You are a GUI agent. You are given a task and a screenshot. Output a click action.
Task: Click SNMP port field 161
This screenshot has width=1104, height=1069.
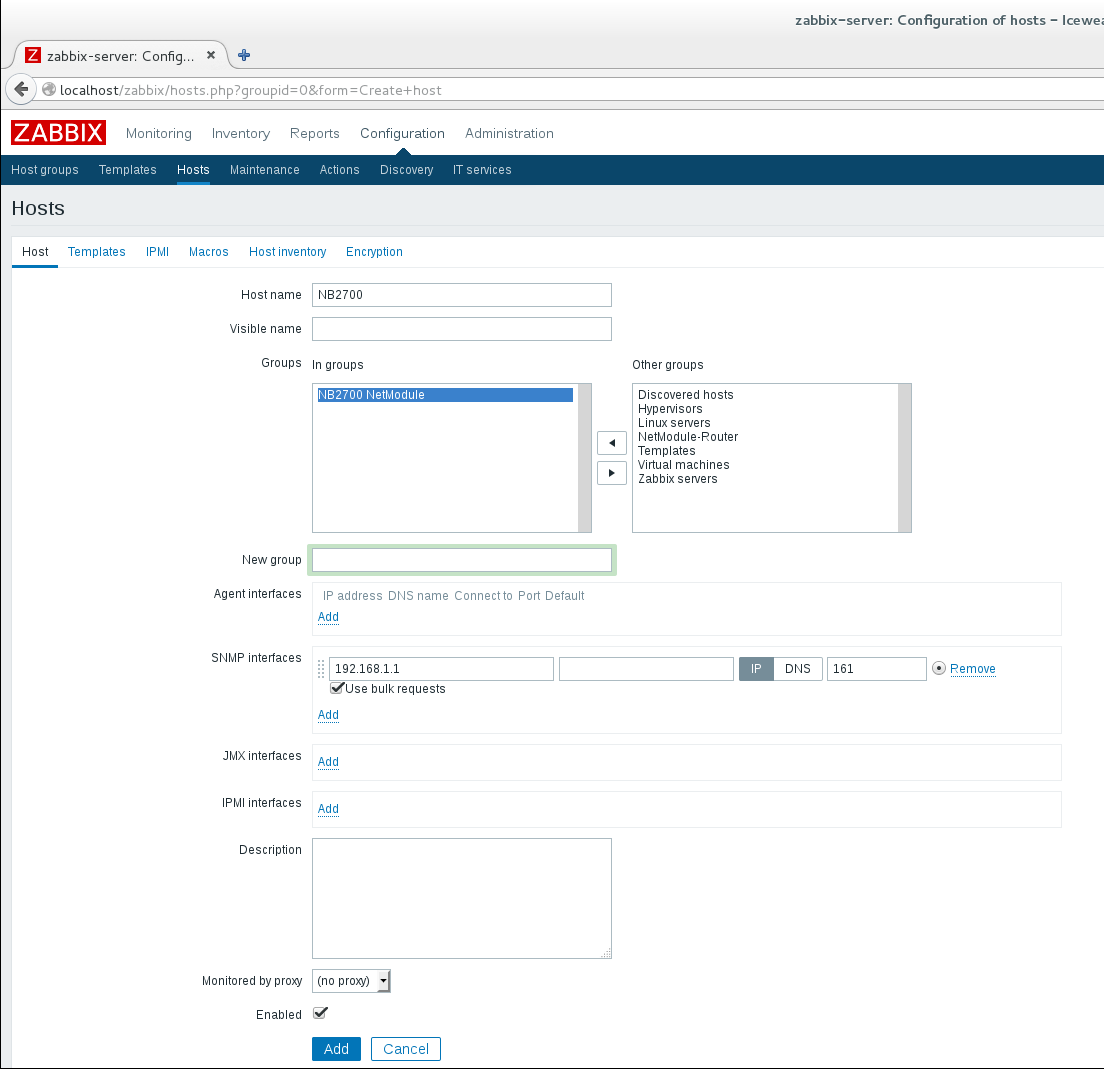[x=877, y=668]
